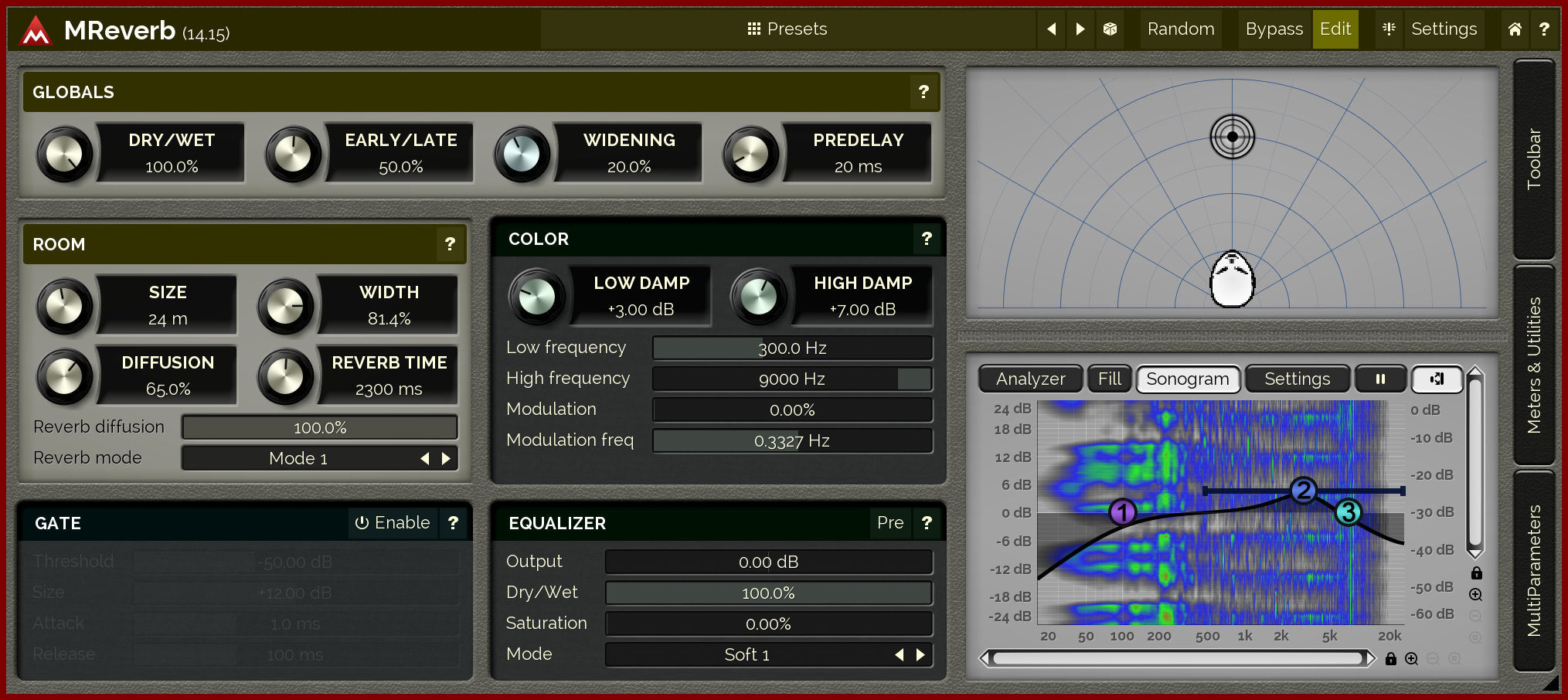The width and height of the screenshot is (1568, 700).
Task: Click the dice randomize icon
Action: [x=1110, y=29]
